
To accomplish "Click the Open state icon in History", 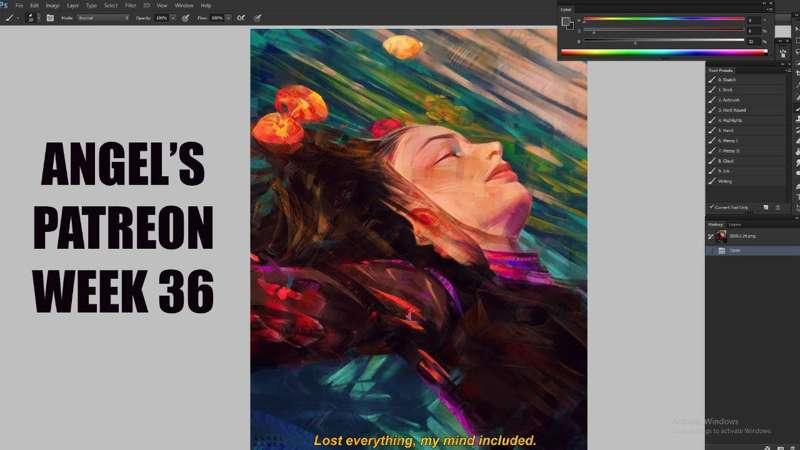I will click(x=721, y=251).
